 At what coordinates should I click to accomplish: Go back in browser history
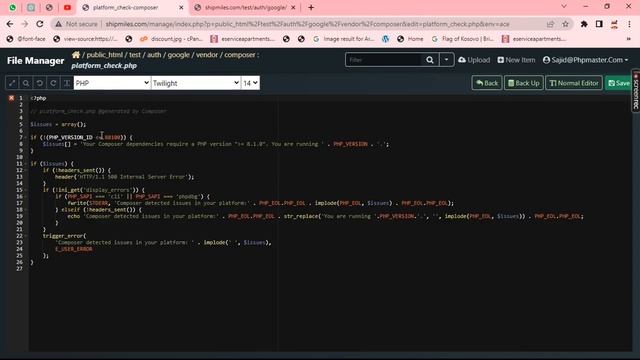(10, 24)
